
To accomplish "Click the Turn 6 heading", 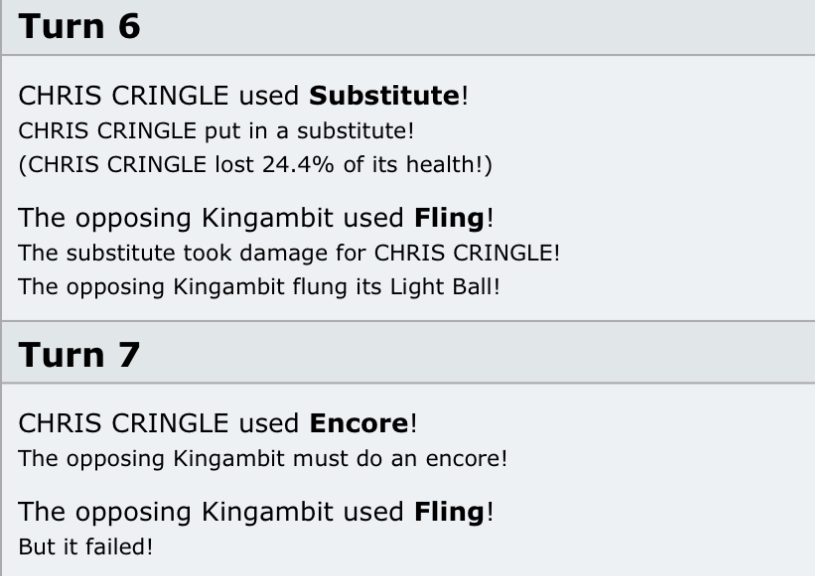I will coord(79,26).
